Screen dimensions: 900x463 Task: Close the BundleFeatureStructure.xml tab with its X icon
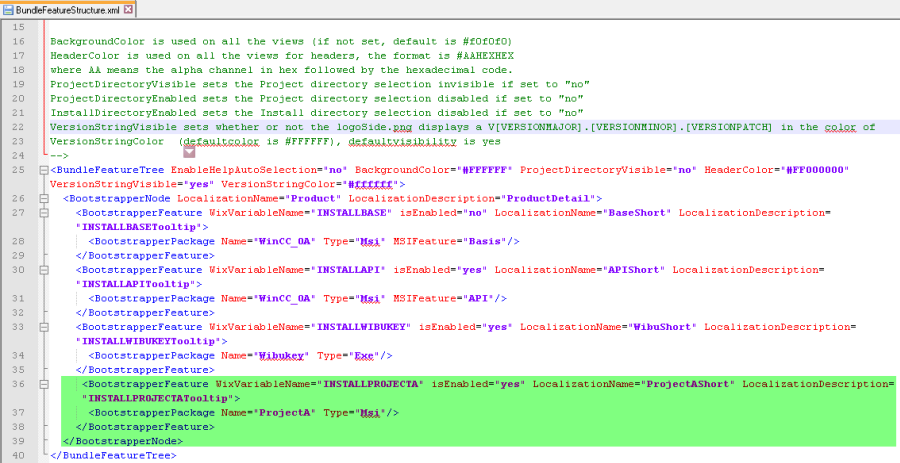tap(127, 10)
